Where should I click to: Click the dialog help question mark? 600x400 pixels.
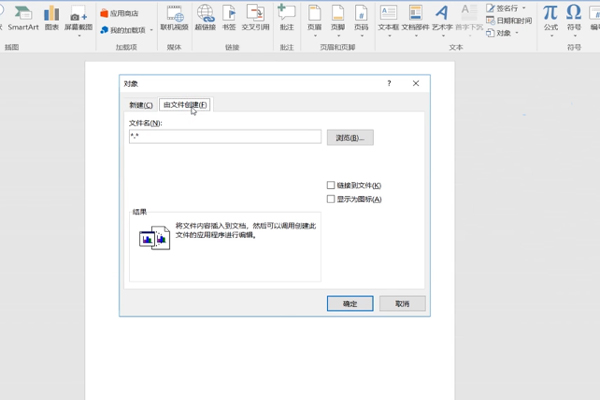389,83
